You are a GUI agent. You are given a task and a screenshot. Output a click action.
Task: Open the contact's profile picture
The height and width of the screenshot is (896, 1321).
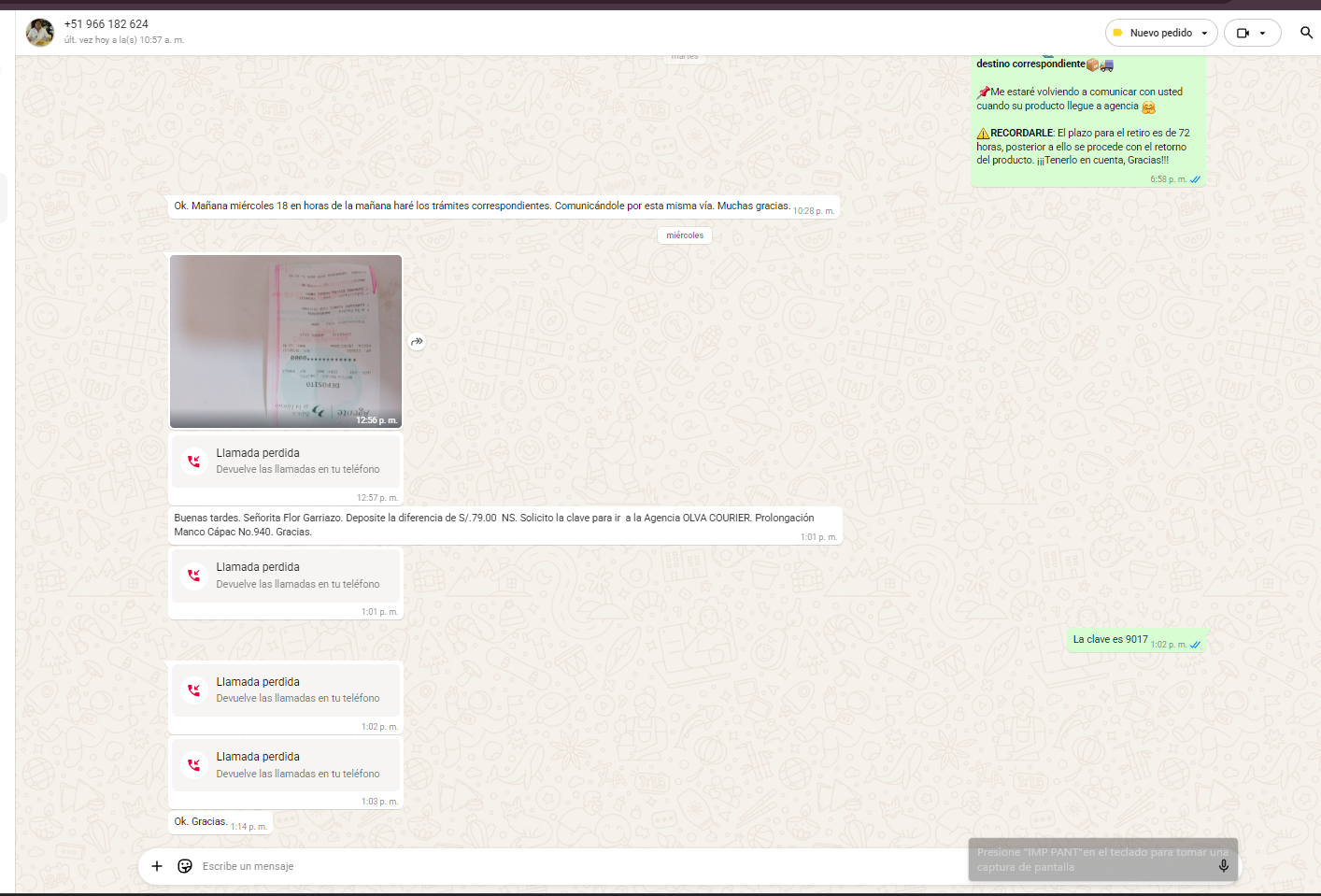(40, 33)
